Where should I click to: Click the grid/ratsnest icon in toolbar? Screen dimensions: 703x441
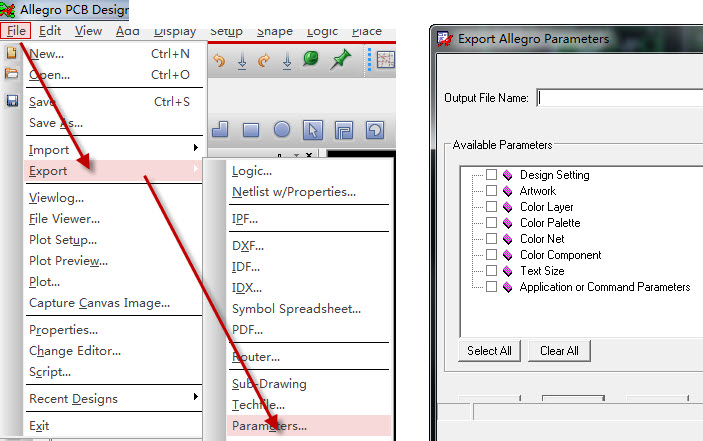coord(386,60)
